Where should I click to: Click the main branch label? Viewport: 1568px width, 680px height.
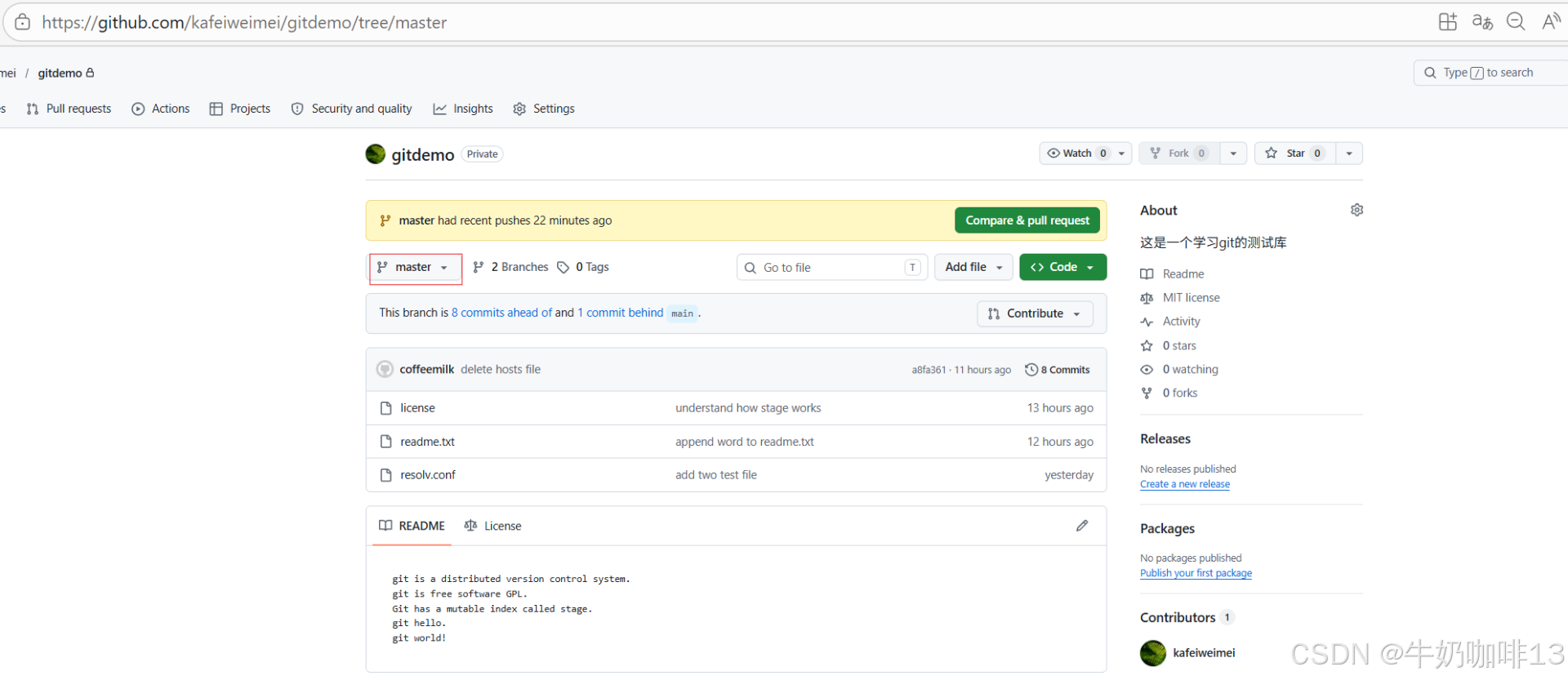click(683, 313)
